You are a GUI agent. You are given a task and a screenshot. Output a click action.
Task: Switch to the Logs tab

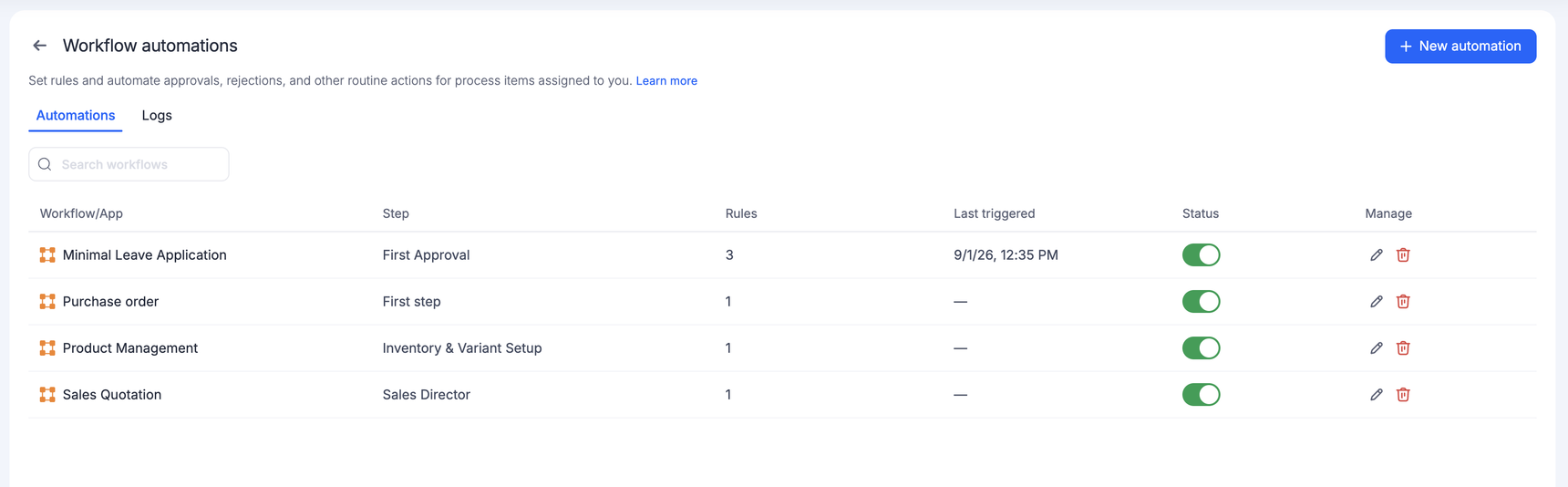[157, 116]
